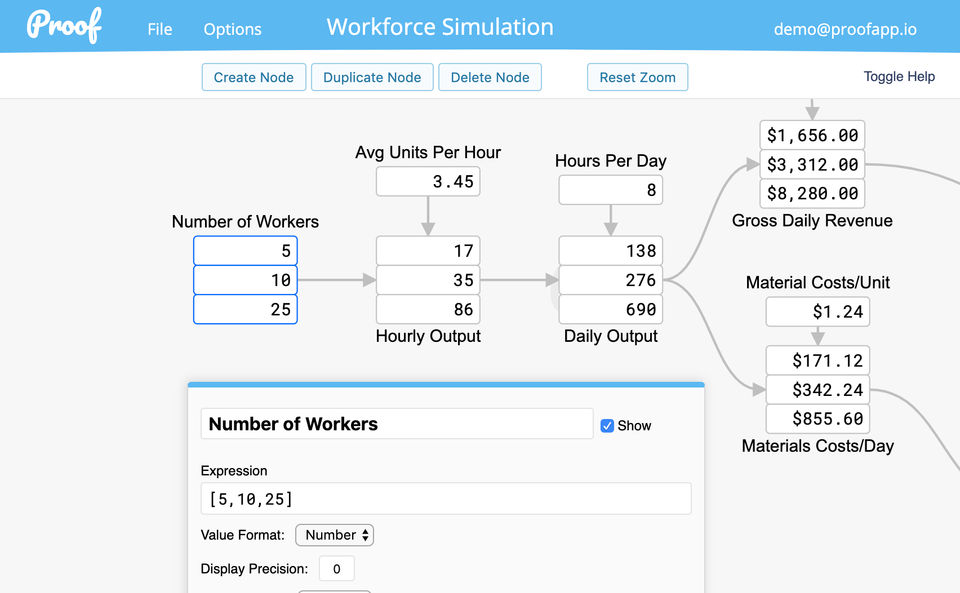
Task: Click the Avg Units Per Hour label
Action: coord(428,152)
